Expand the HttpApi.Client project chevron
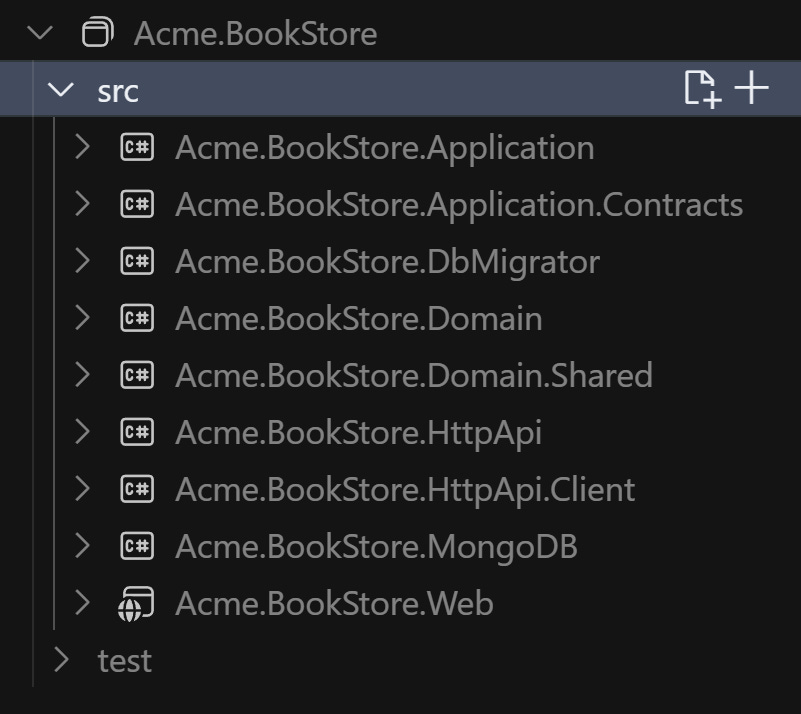801x714 pixels. click(82, 489)
